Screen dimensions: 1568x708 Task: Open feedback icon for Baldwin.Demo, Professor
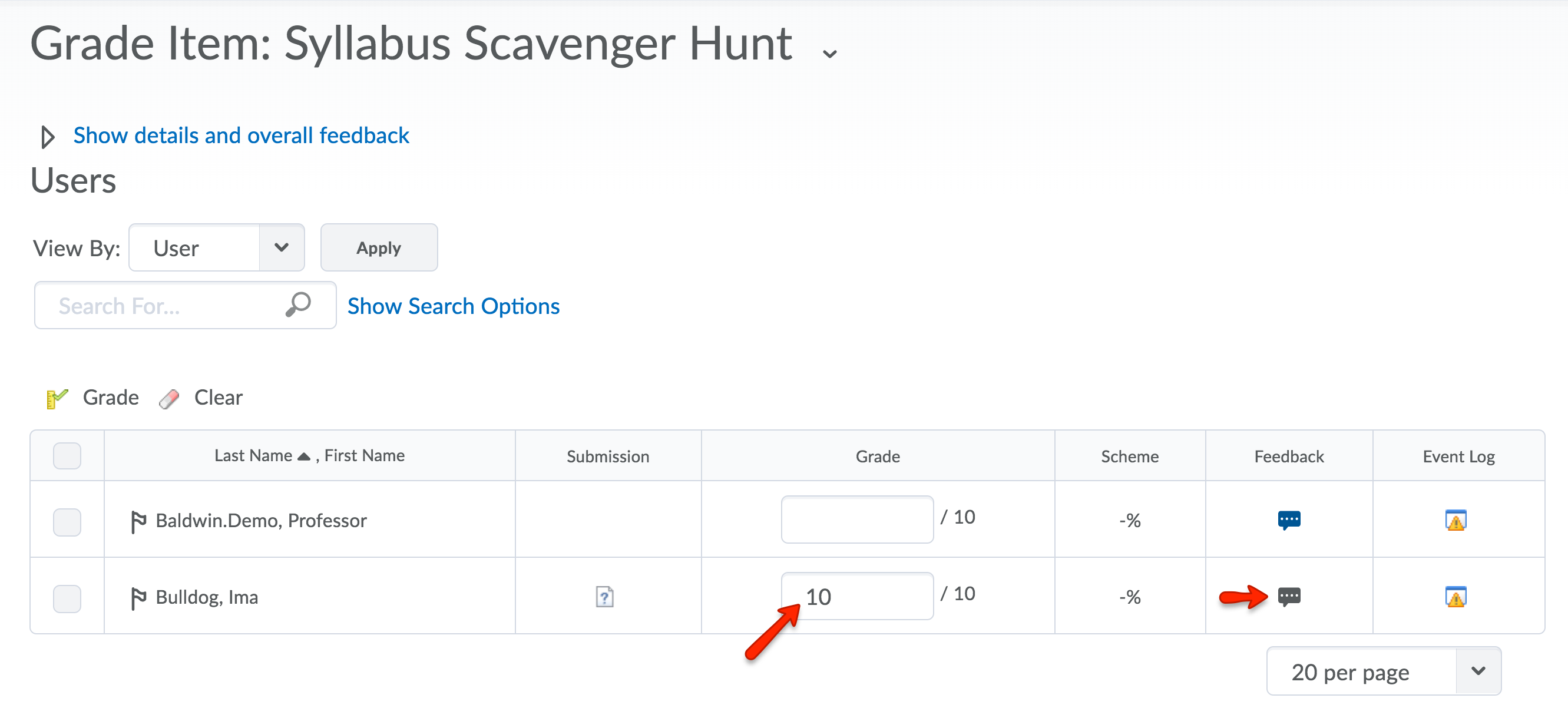coord(1289,520)
